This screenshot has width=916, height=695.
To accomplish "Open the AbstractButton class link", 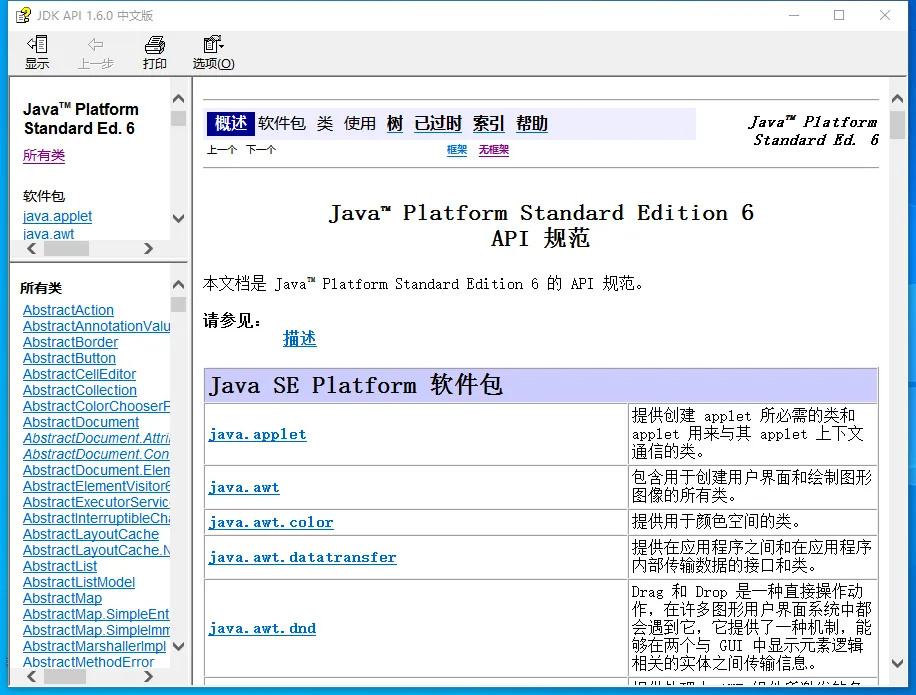I will (69, 358).
